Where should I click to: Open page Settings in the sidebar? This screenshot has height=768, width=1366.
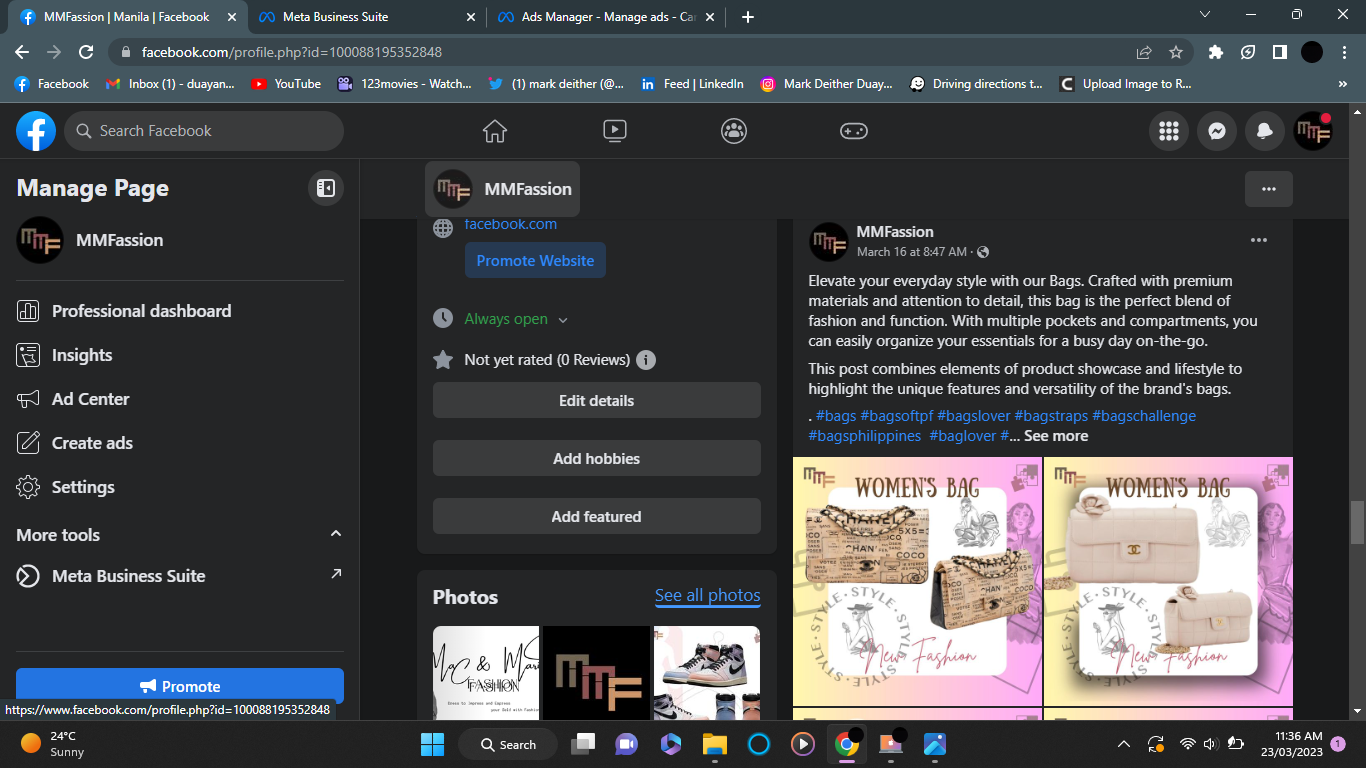tap(180, 487)
